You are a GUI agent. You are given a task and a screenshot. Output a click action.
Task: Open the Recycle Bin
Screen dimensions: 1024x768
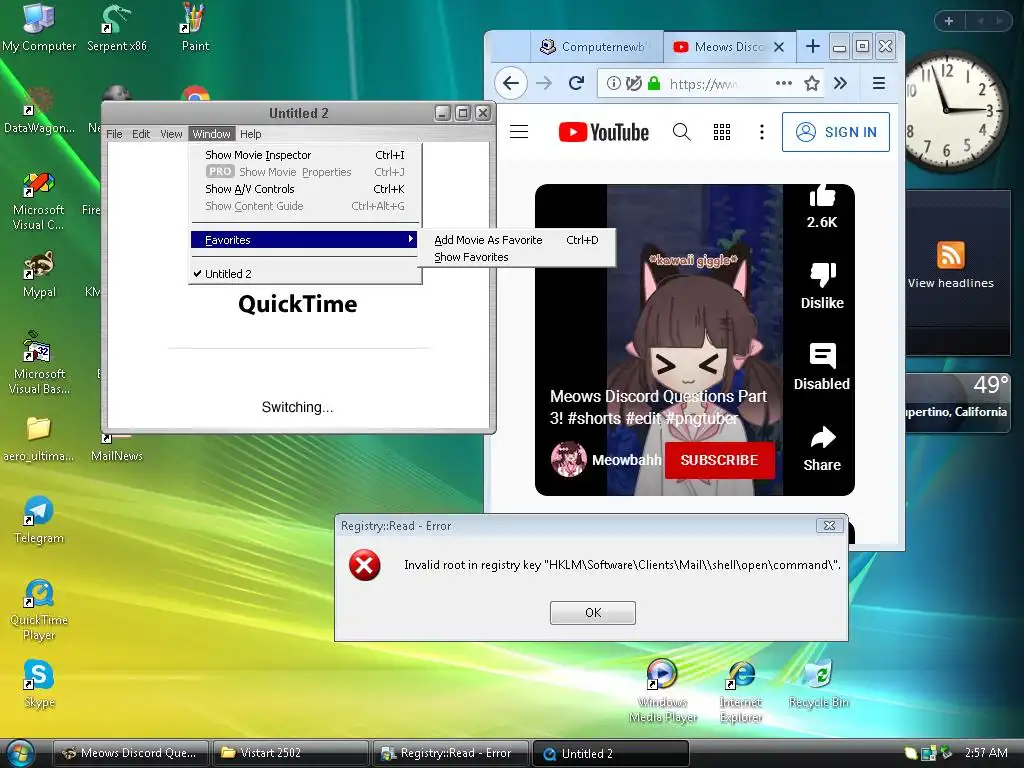pyautogui.click(x=819, y=684)
